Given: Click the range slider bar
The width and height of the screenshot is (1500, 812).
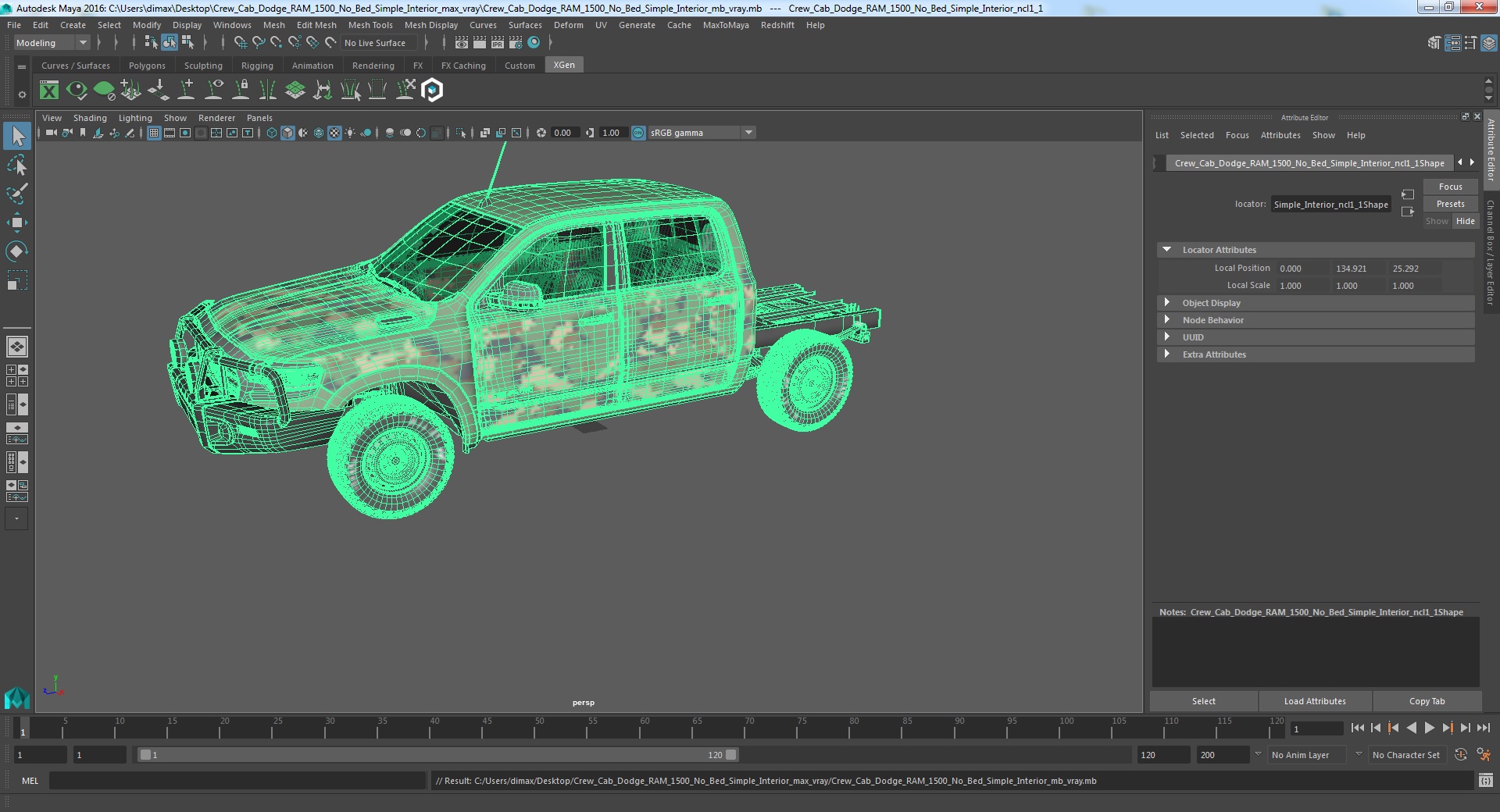Looking at the screenshot, I should (437, 755).
